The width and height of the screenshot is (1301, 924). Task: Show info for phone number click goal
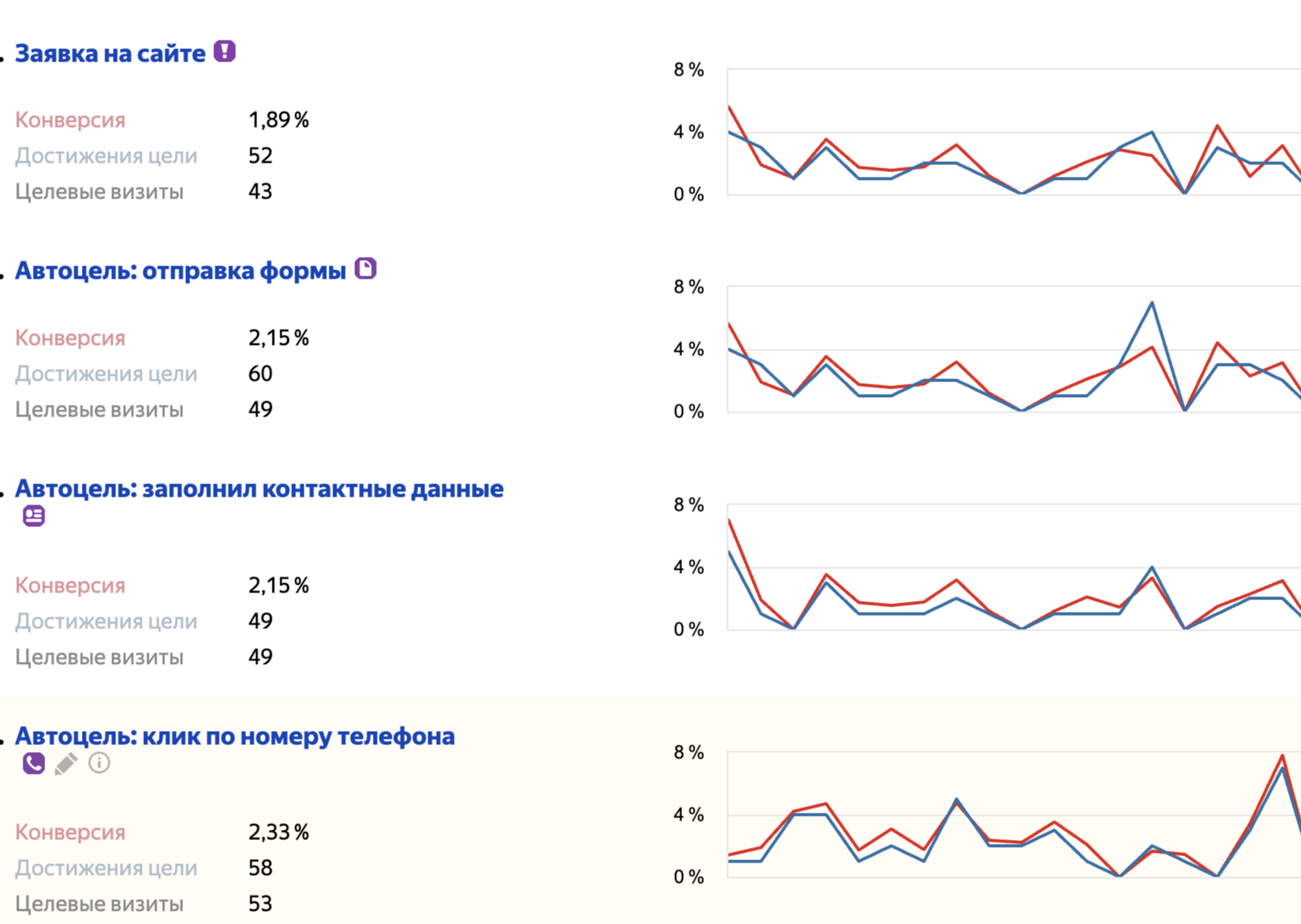click(99, 763)
